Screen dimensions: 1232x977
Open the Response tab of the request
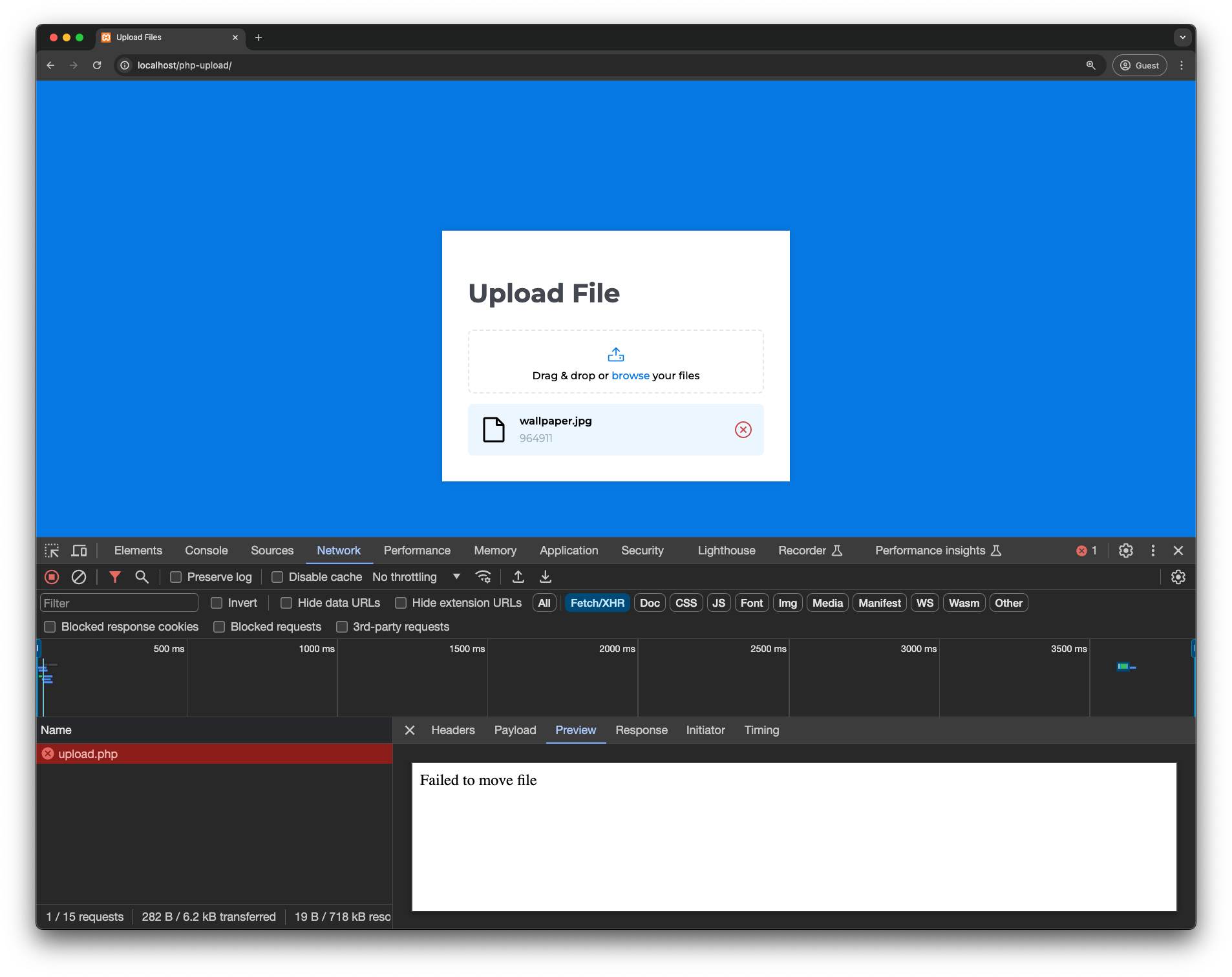tap(641, 730)
